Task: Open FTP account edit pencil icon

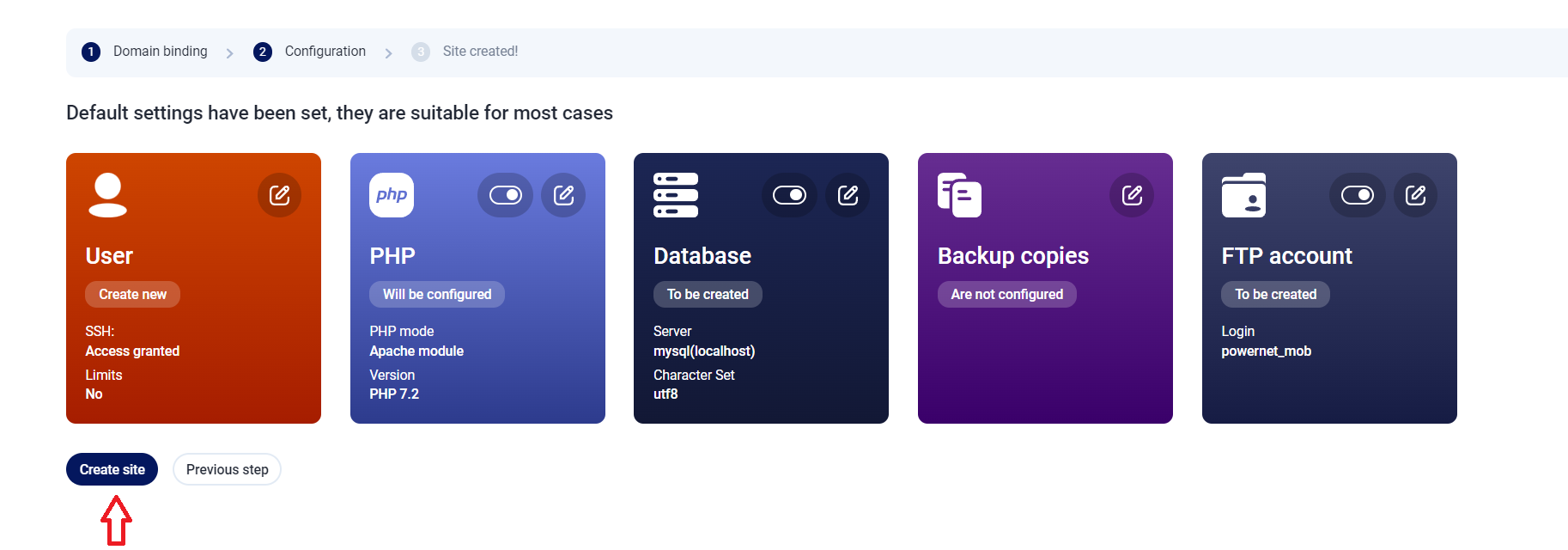Action: pos(1415,195)
